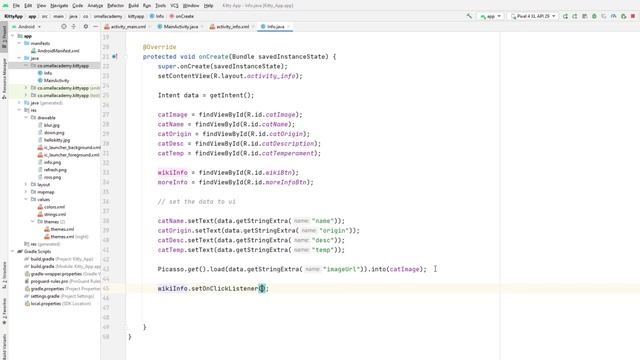Screen dimensions: 640x360
Task: Select down.png in drawable folder
Action: (51, 133)
